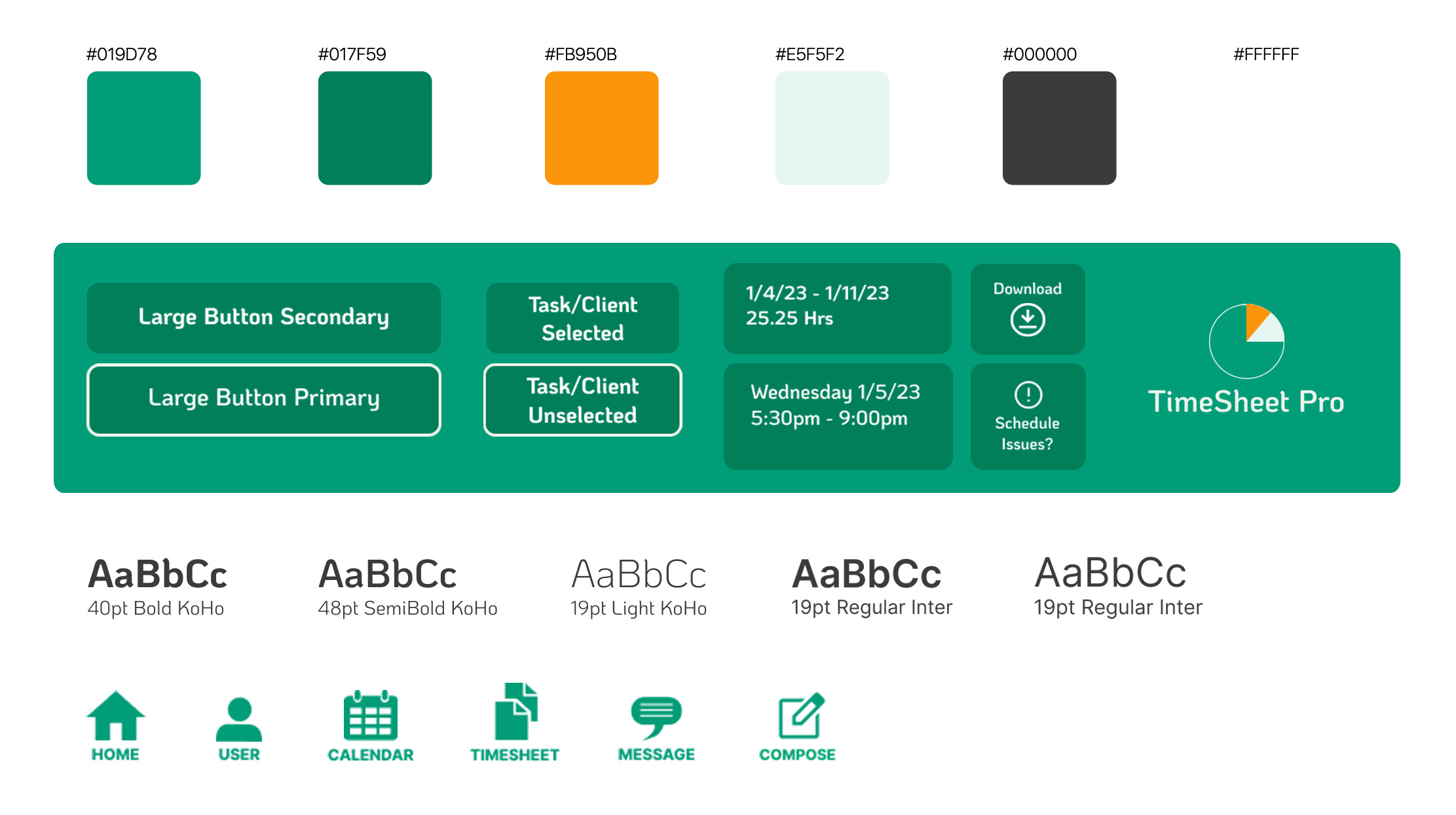Click the Schedule Issues exclamation icon
Viewport: 1456px width, 815px height.
pos(1028,395)
